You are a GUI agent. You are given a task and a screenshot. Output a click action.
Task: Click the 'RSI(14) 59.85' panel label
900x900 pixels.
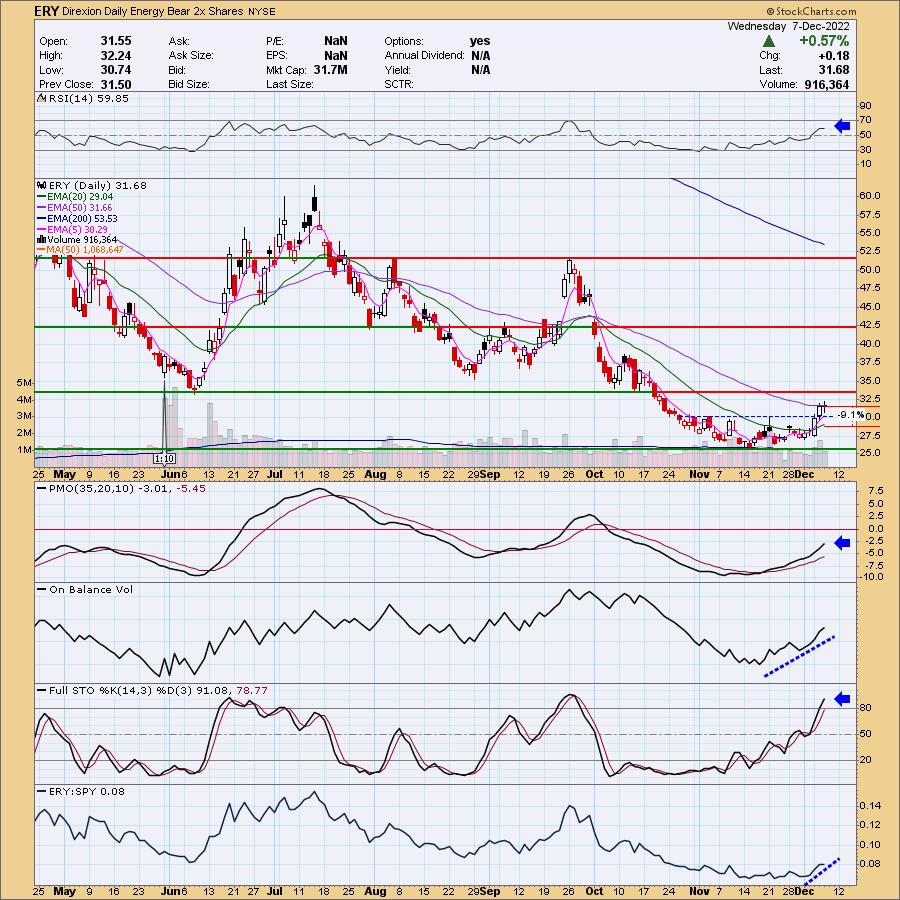click(x=89, y=98)
